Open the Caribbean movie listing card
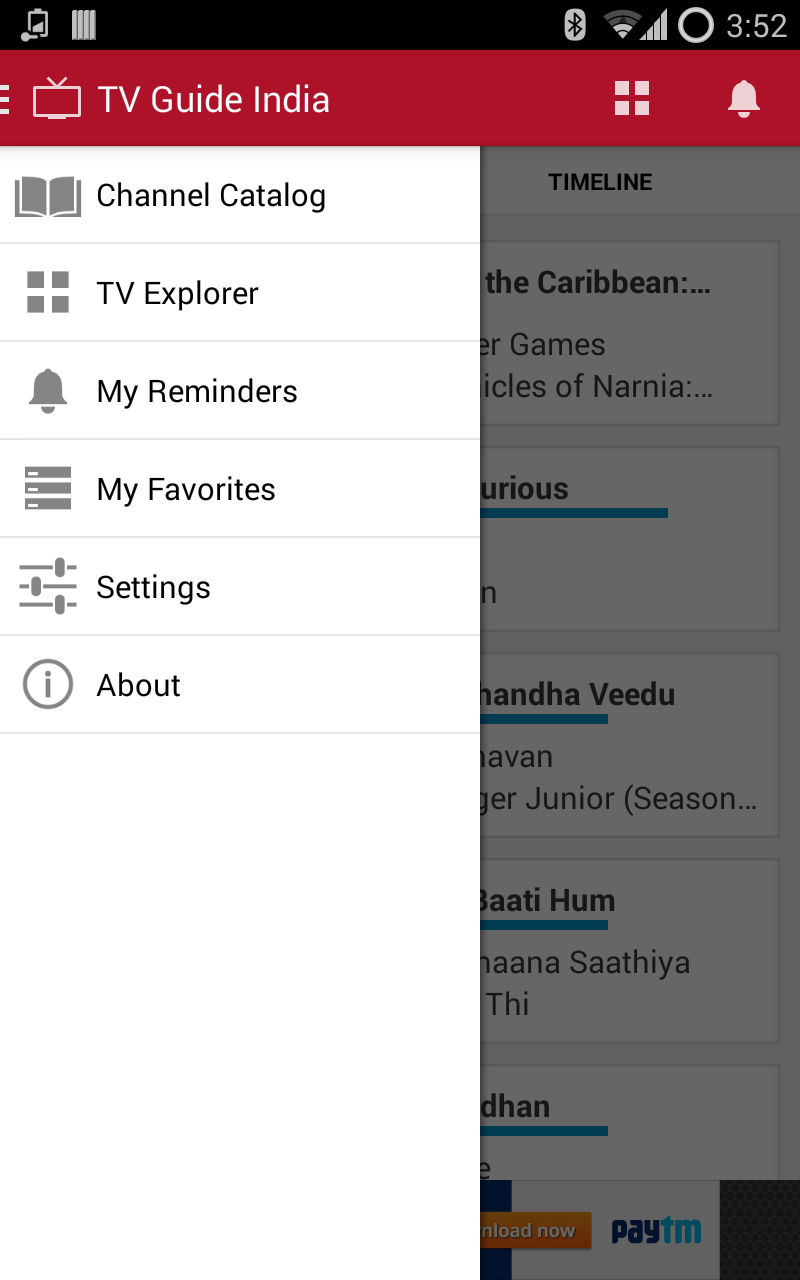Image resolution: width=800 pixels, height=1280 pixels. click(630, 333)
